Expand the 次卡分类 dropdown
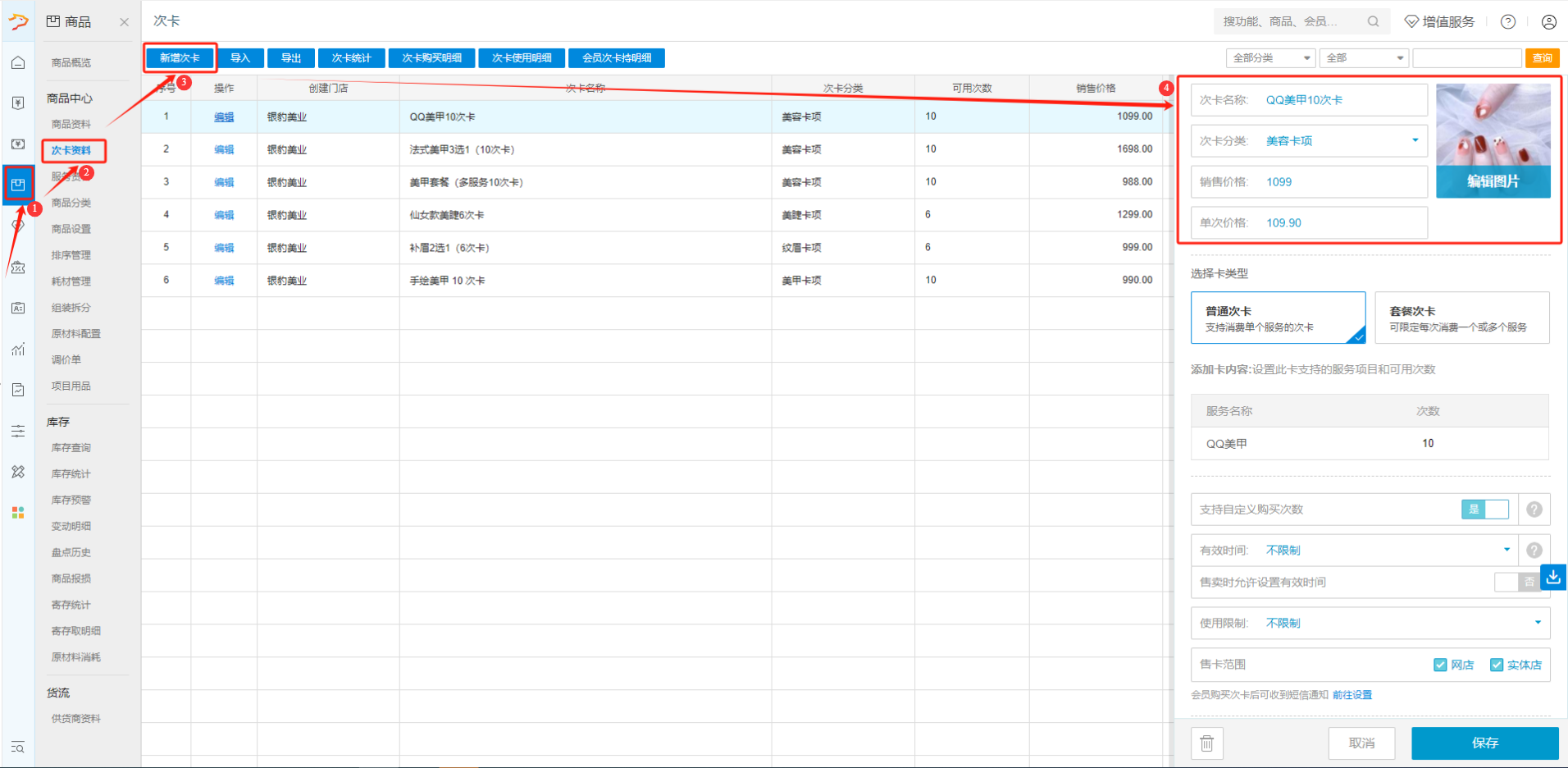The height and width of the screenshot is (768, 1568). point(1415,140)
